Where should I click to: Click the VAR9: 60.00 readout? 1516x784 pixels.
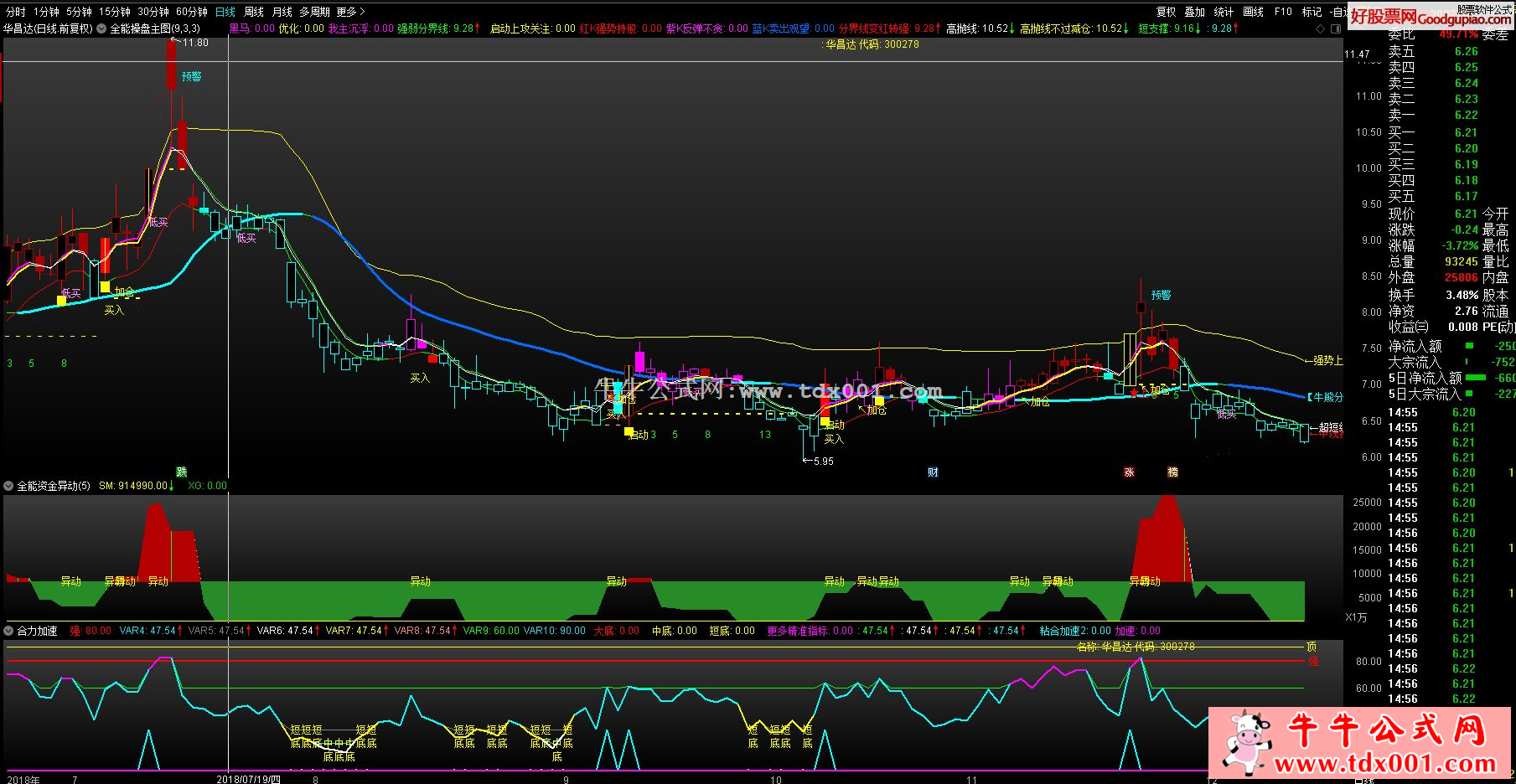tap(491, 631)
